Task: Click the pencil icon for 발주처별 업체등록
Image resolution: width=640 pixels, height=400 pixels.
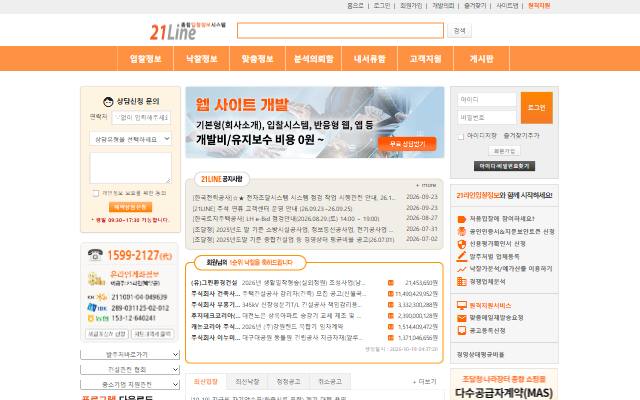Action: point(462,256)
